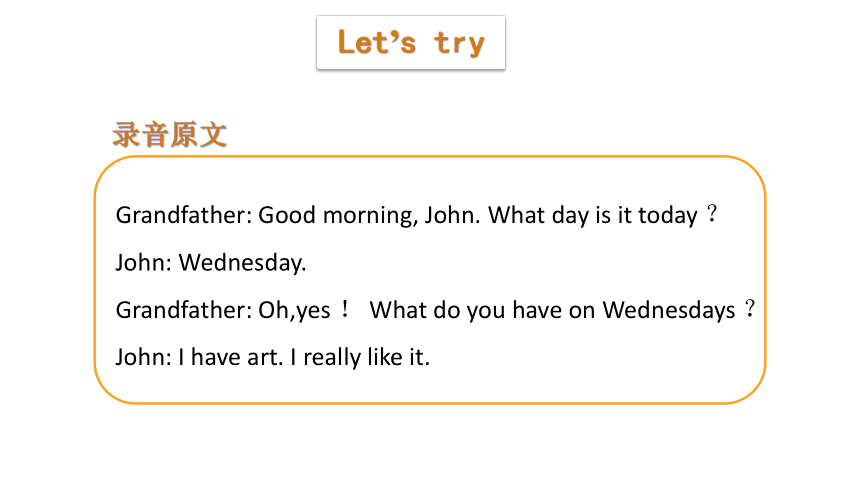Click "Good morning, John." in first line
Image resolution: width=860 pixels, height=484 pixels.
click(x=369, y=215)
